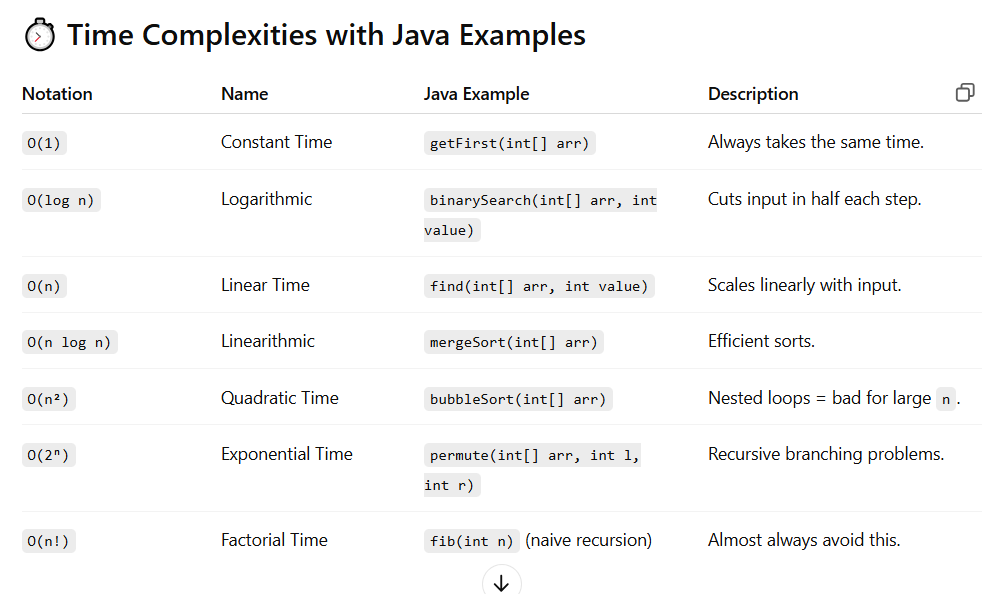Select the O(n log n) chip
This screenshot has height=594, width=995.
tap(70, 341)
